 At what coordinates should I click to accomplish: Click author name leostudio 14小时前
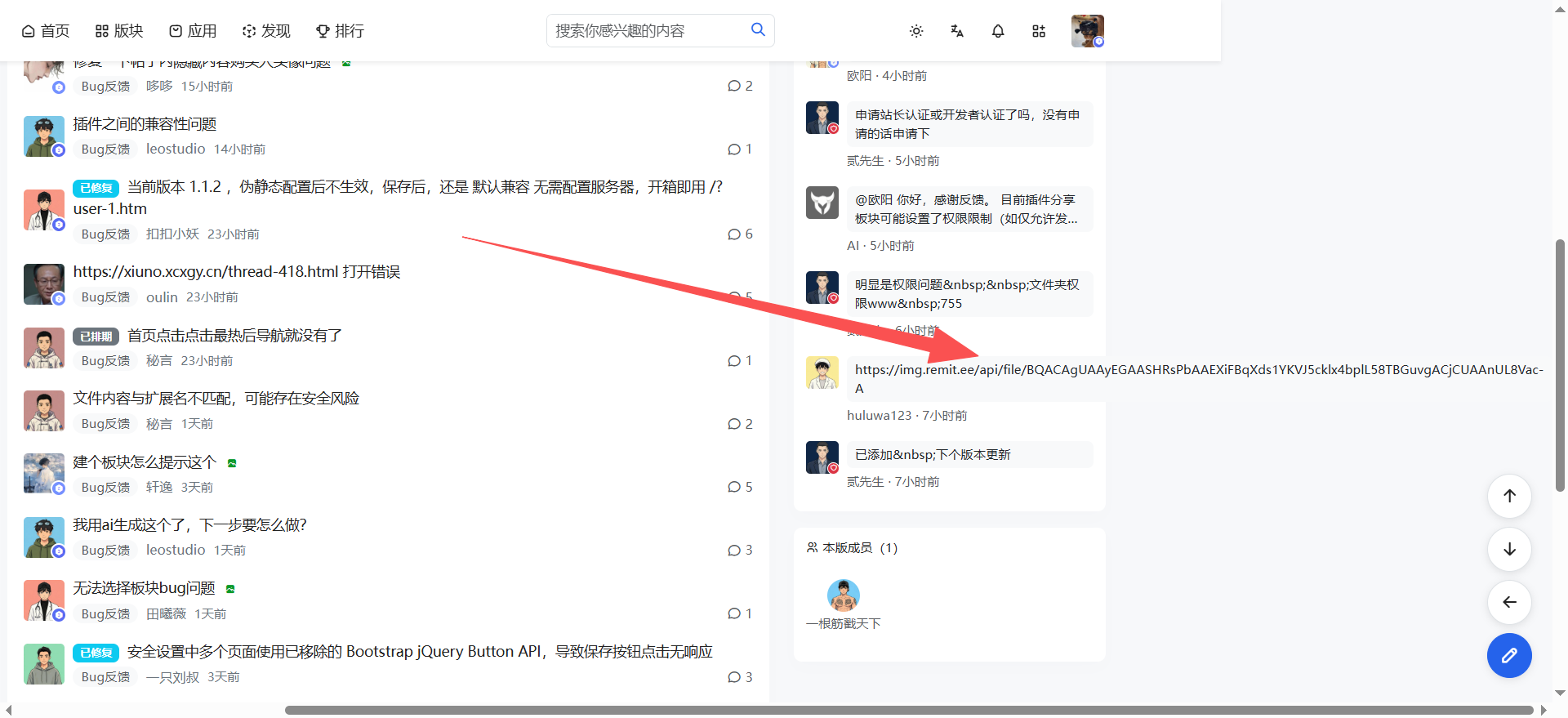(x=176, y=149)
